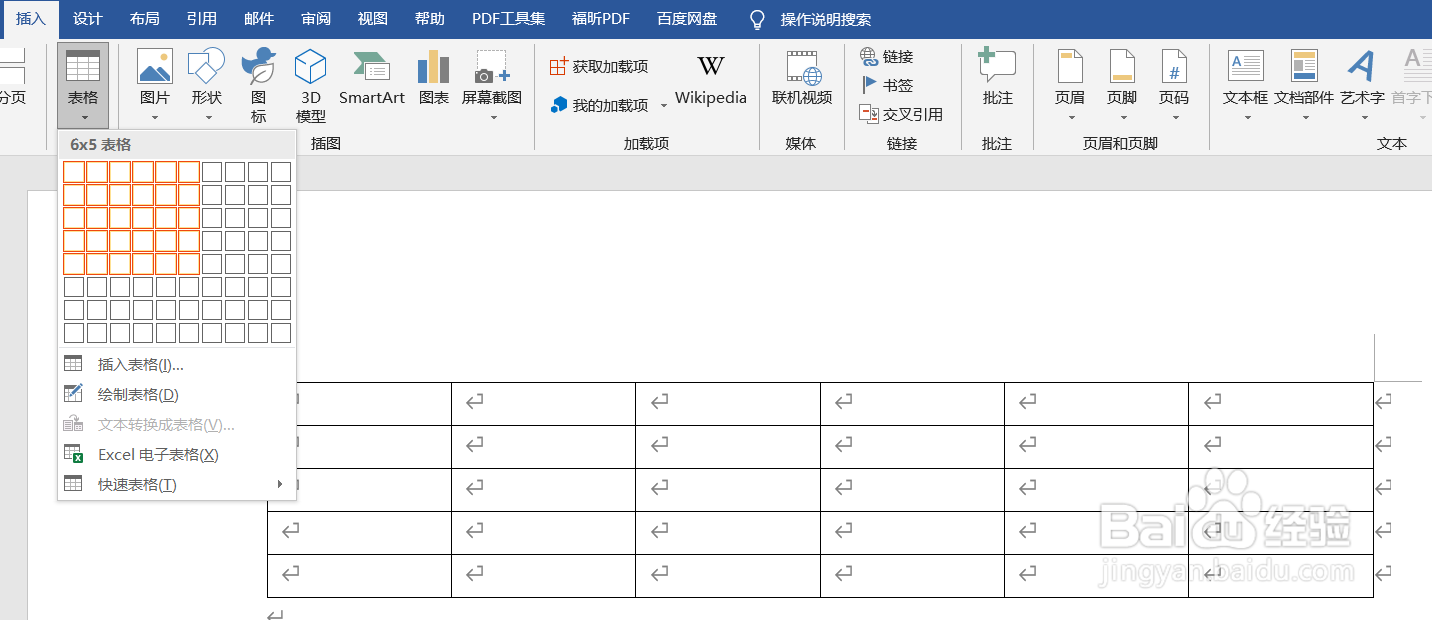1432x620 pixels.
Task: Insert an online video via 联机视频
Action: pos(801,80)
